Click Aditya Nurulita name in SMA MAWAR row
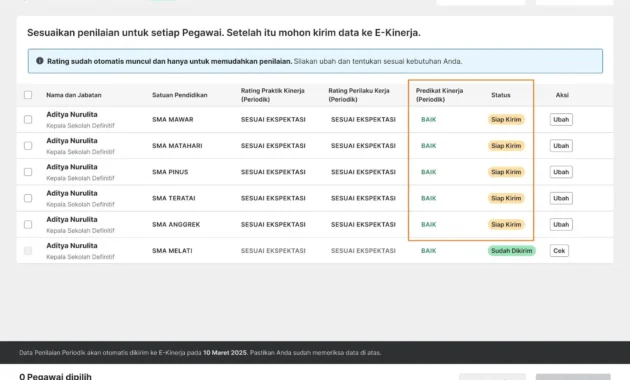 click(x=72, y=114)
